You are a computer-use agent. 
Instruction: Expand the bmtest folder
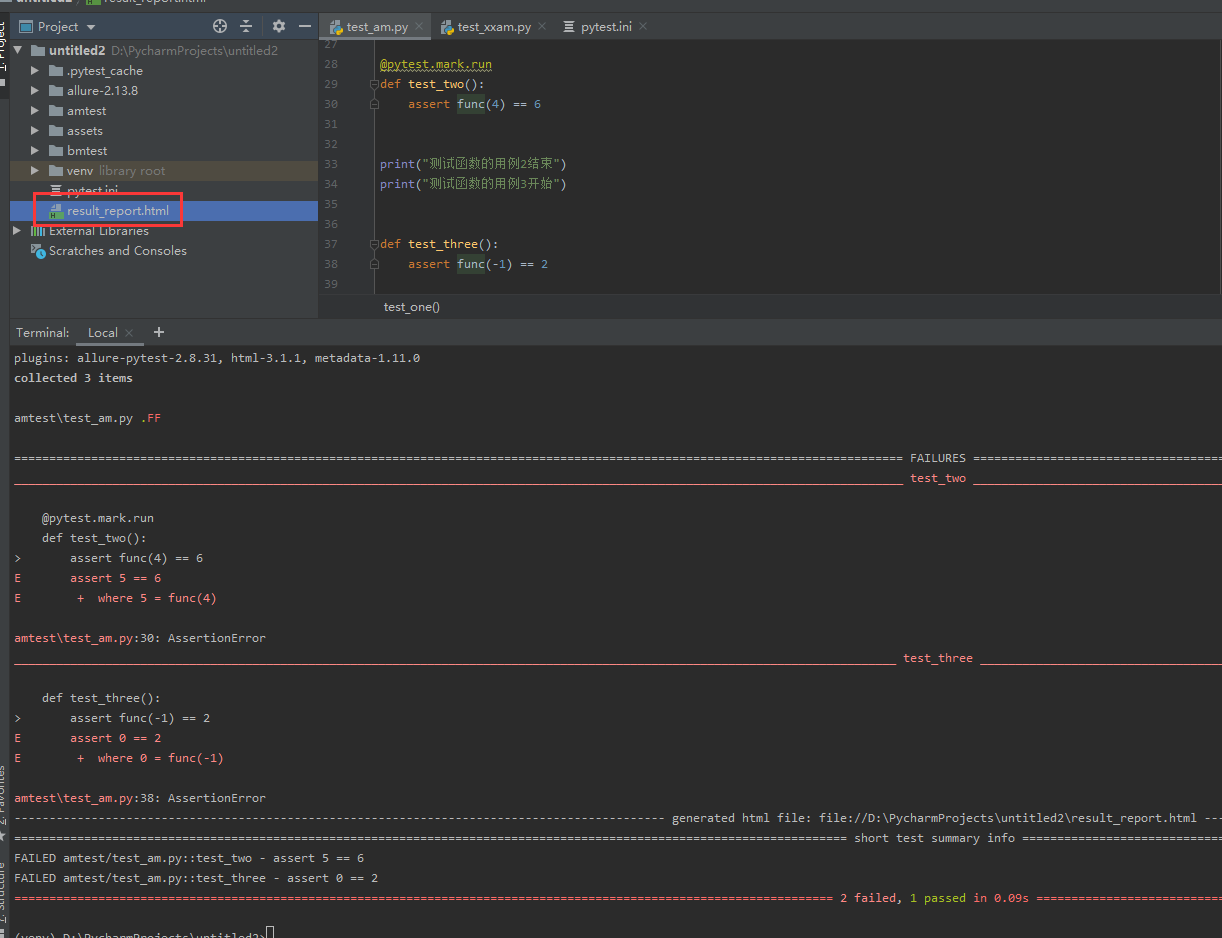(35, 151)
